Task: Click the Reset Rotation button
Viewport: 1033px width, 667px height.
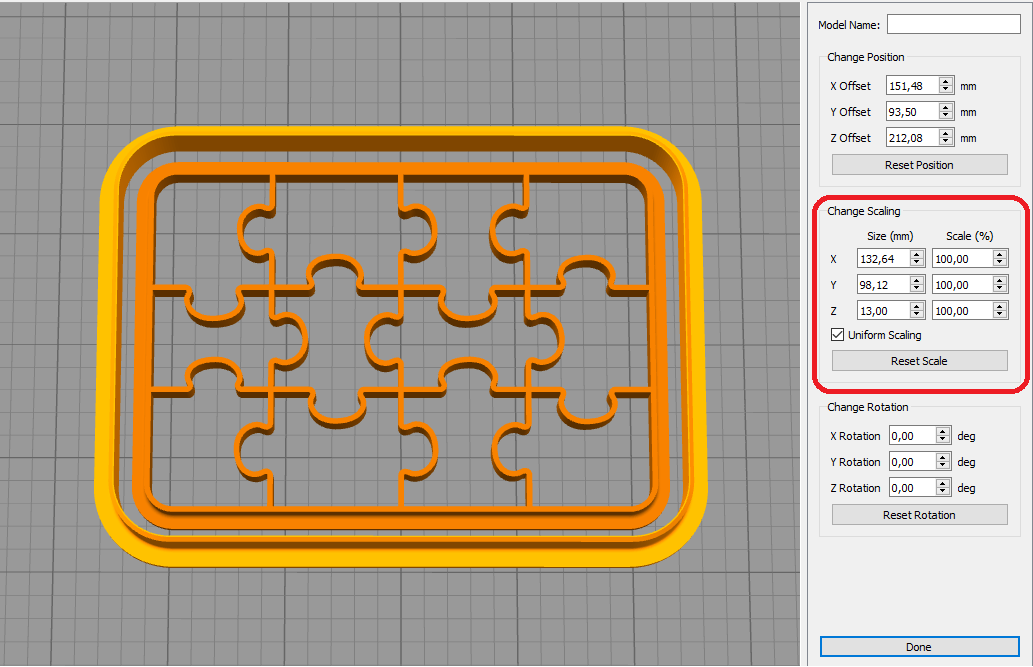Action: point(919,515)
